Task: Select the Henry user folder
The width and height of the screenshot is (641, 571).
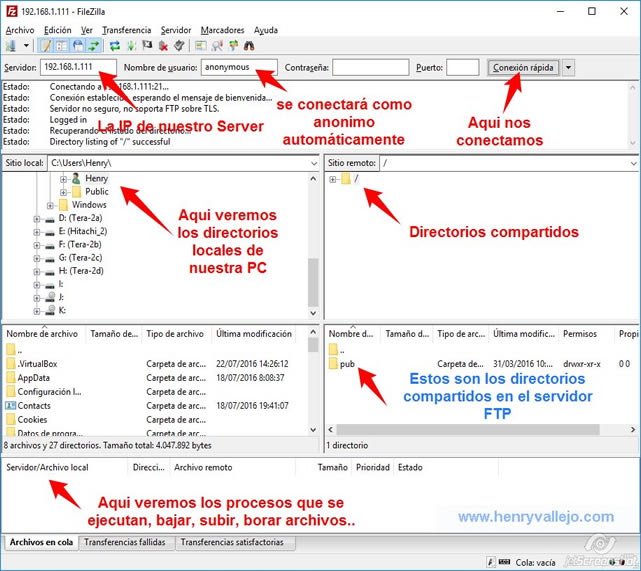Action: (x=96, y=179)
